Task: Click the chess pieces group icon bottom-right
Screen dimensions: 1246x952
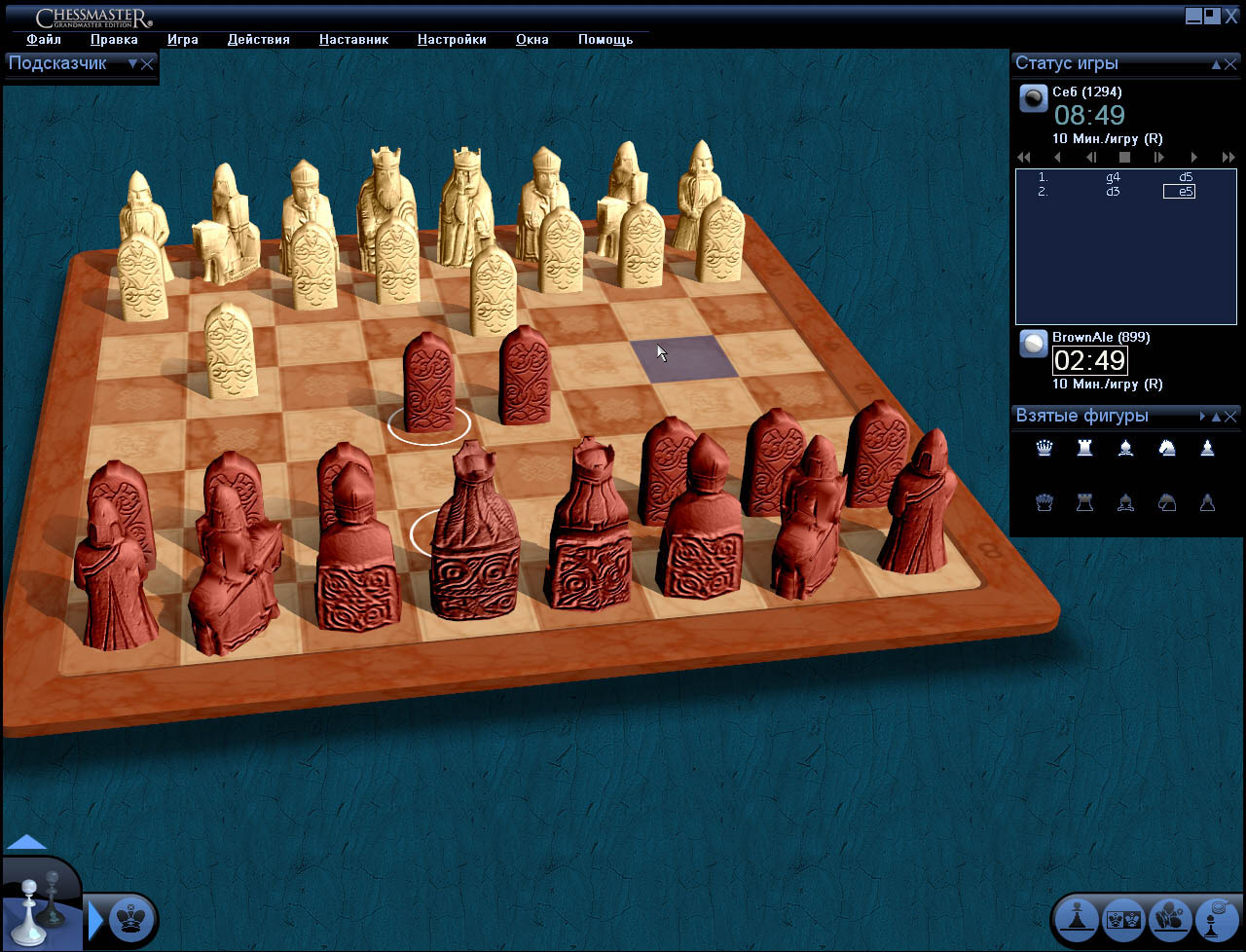Action: point(1170,919)
